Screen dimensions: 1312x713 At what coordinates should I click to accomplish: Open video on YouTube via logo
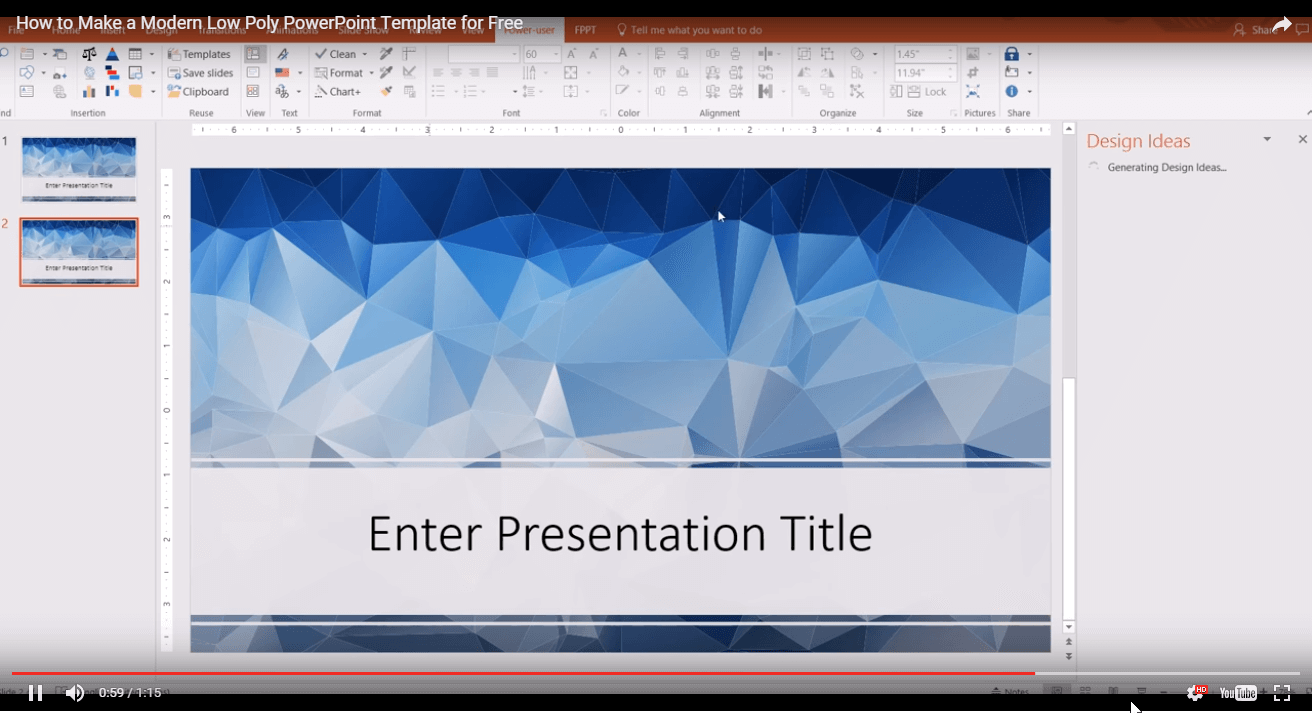pyautogui.click(x=1238, y=693)
